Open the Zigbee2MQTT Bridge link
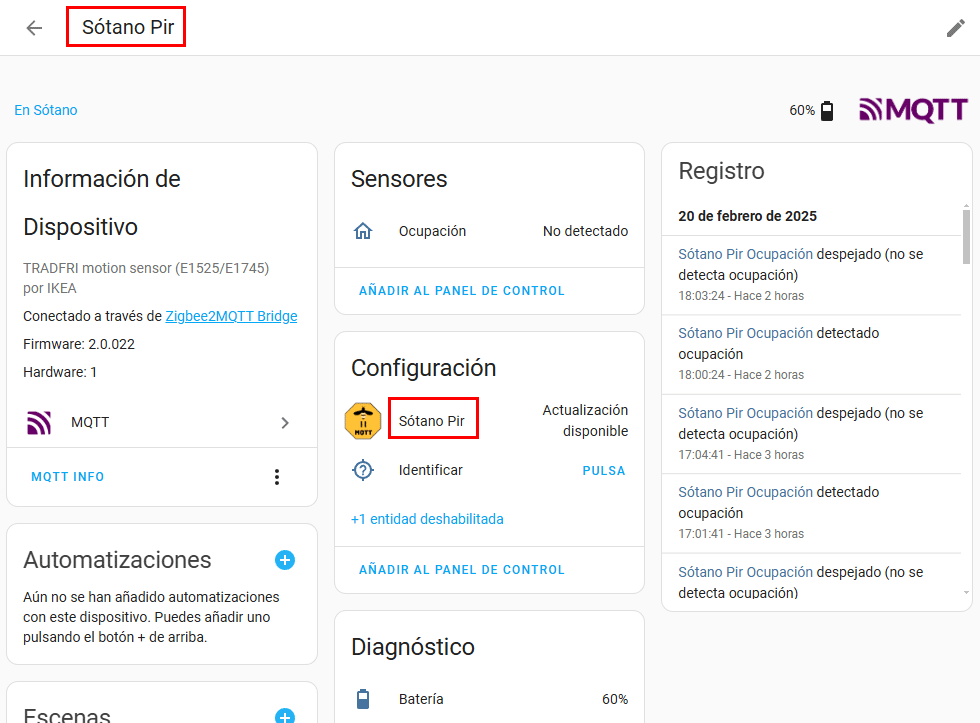 click(x=231, y=316)
